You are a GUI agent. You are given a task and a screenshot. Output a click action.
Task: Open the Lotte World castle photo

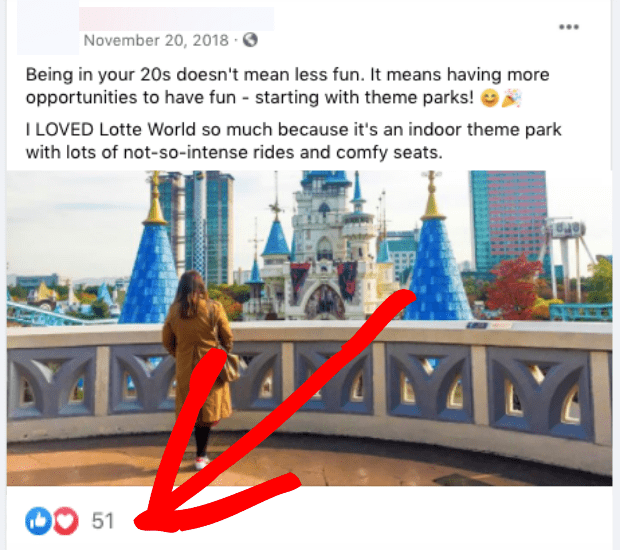310,328
